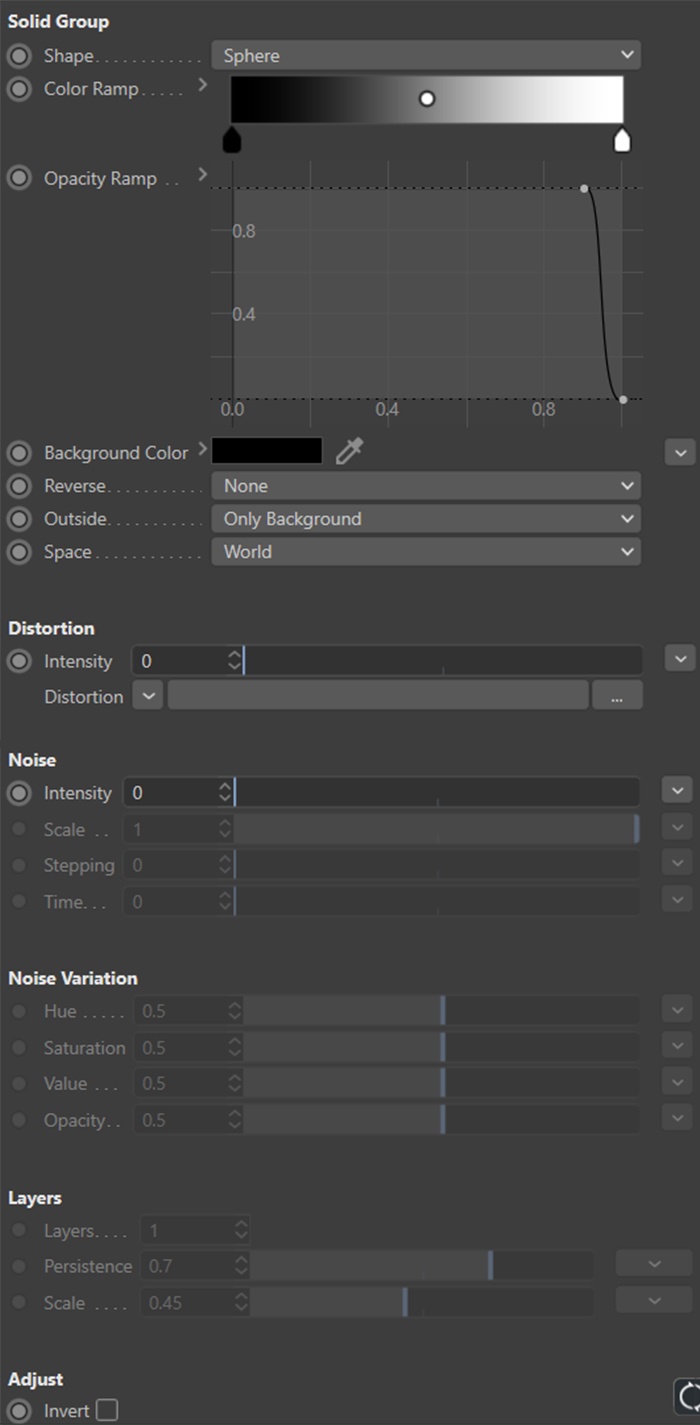The width and height of the screenshot is (700, 1425).
Task: Click the black Background Color swatch
Action: pos(267,452)
